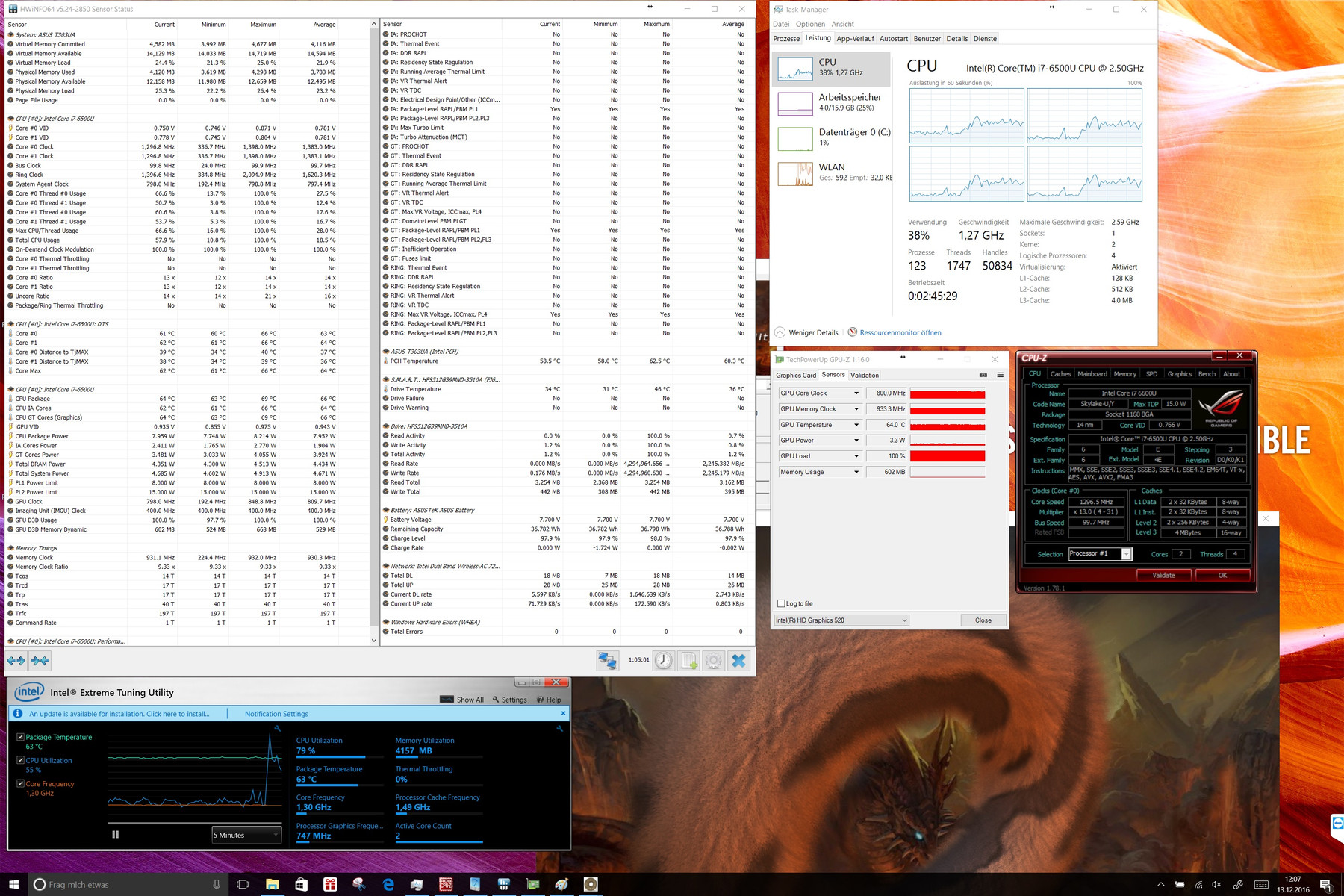Toggle Core Frequency checkbox in Intel XTU
The image size is (1344, 896).
click(x=21, y=783)
